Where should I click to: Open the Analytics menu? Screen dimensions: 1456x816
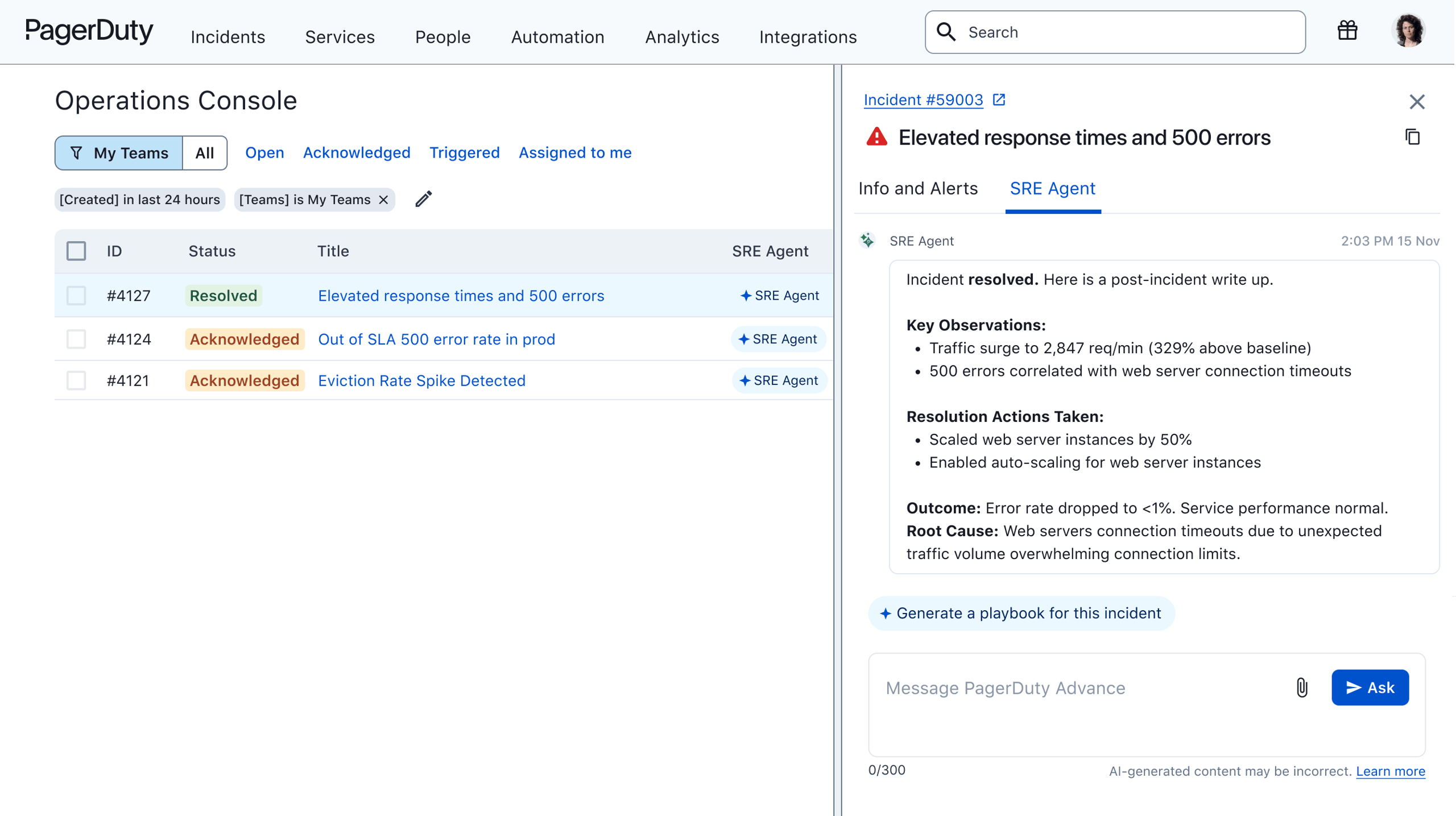point(682,37)
